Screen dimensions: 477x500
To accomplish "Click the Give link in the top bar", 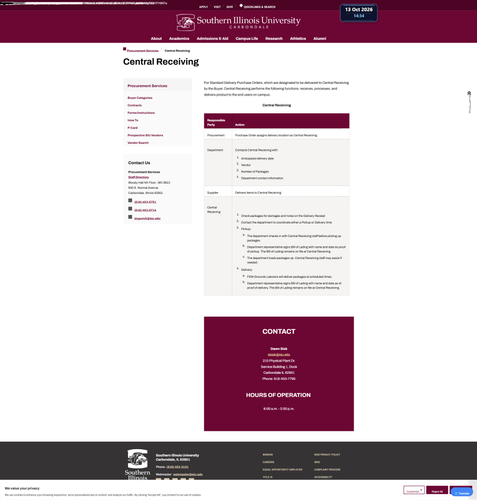I will pos(230,7).
